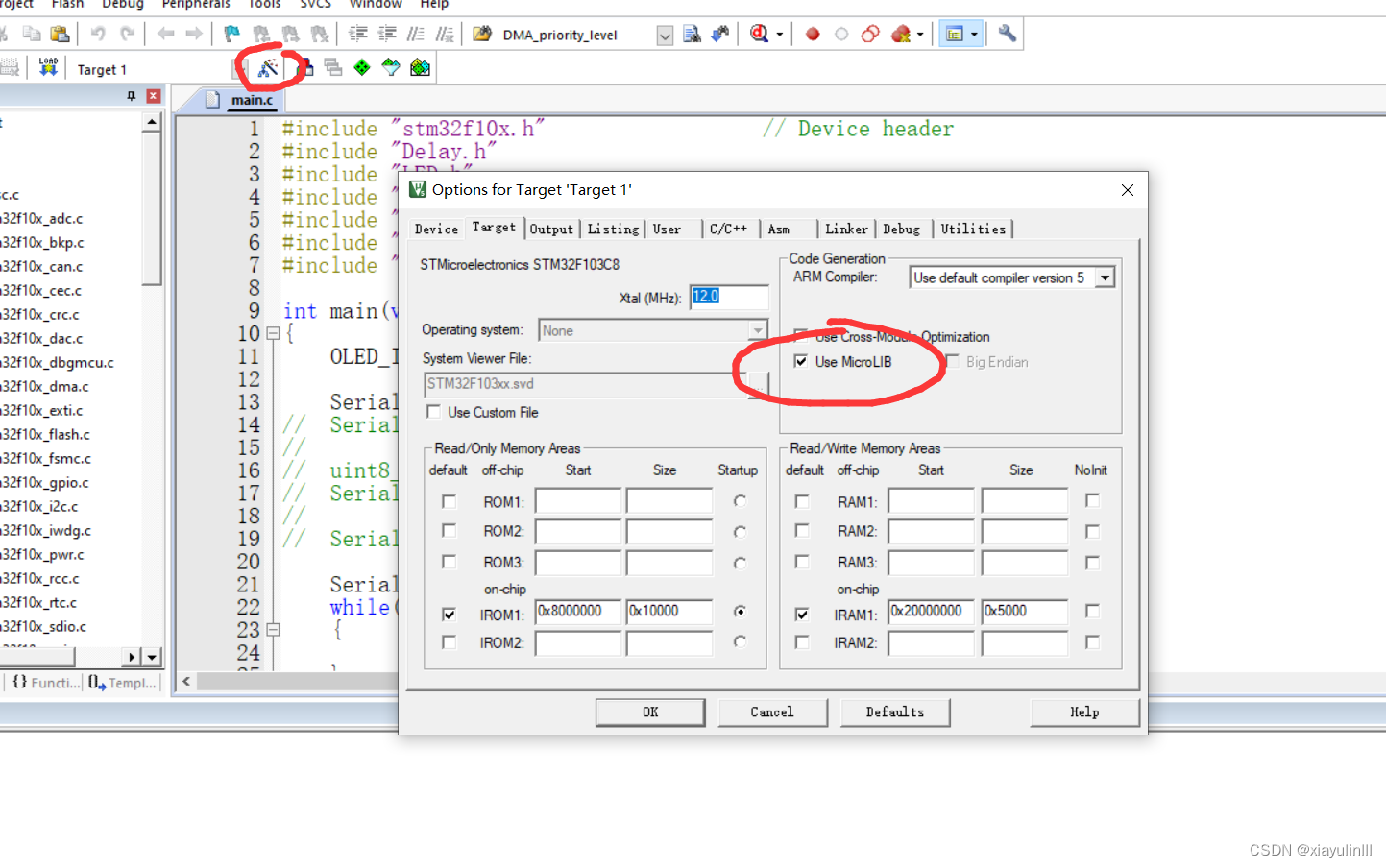Expand the window layout dropdown arrow
The height and width of the screenshot is (868, 1386).
coord(974,34)
